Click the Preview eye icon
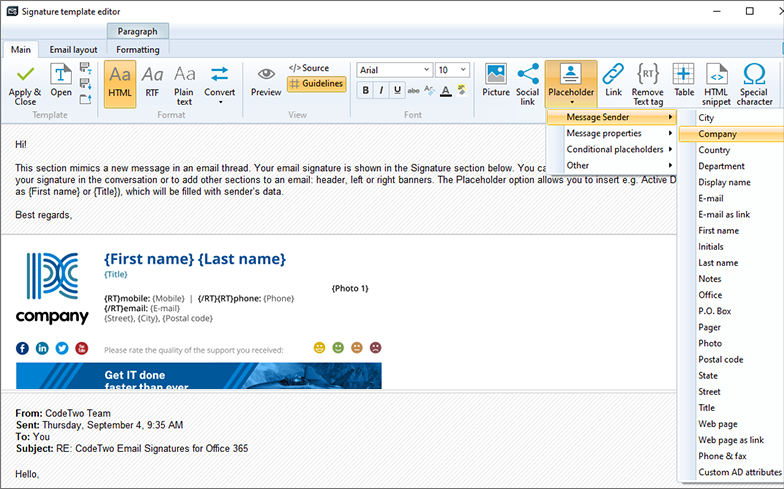This screenshot has width=784, height=489. 266,74
